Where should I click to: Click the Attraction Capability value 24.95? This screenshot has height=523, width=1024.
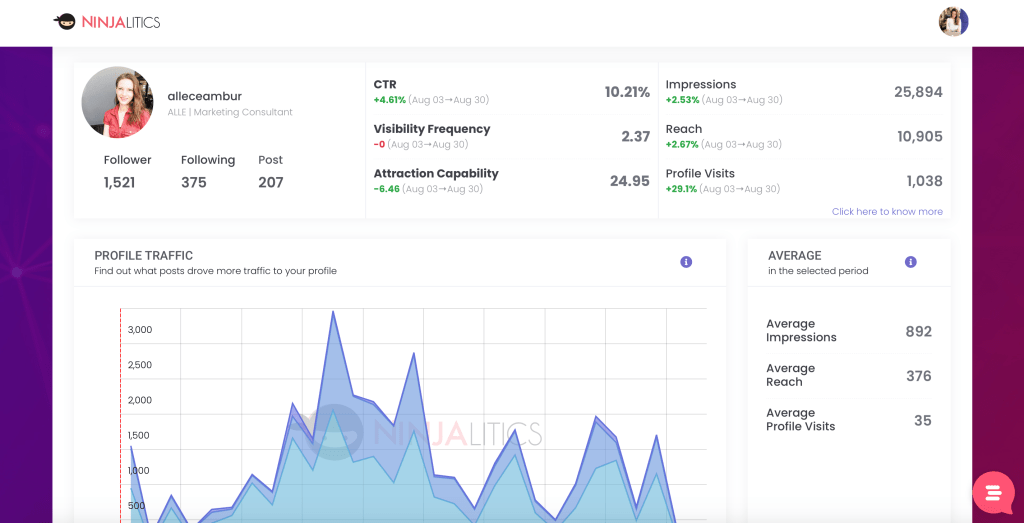(630, 181)
